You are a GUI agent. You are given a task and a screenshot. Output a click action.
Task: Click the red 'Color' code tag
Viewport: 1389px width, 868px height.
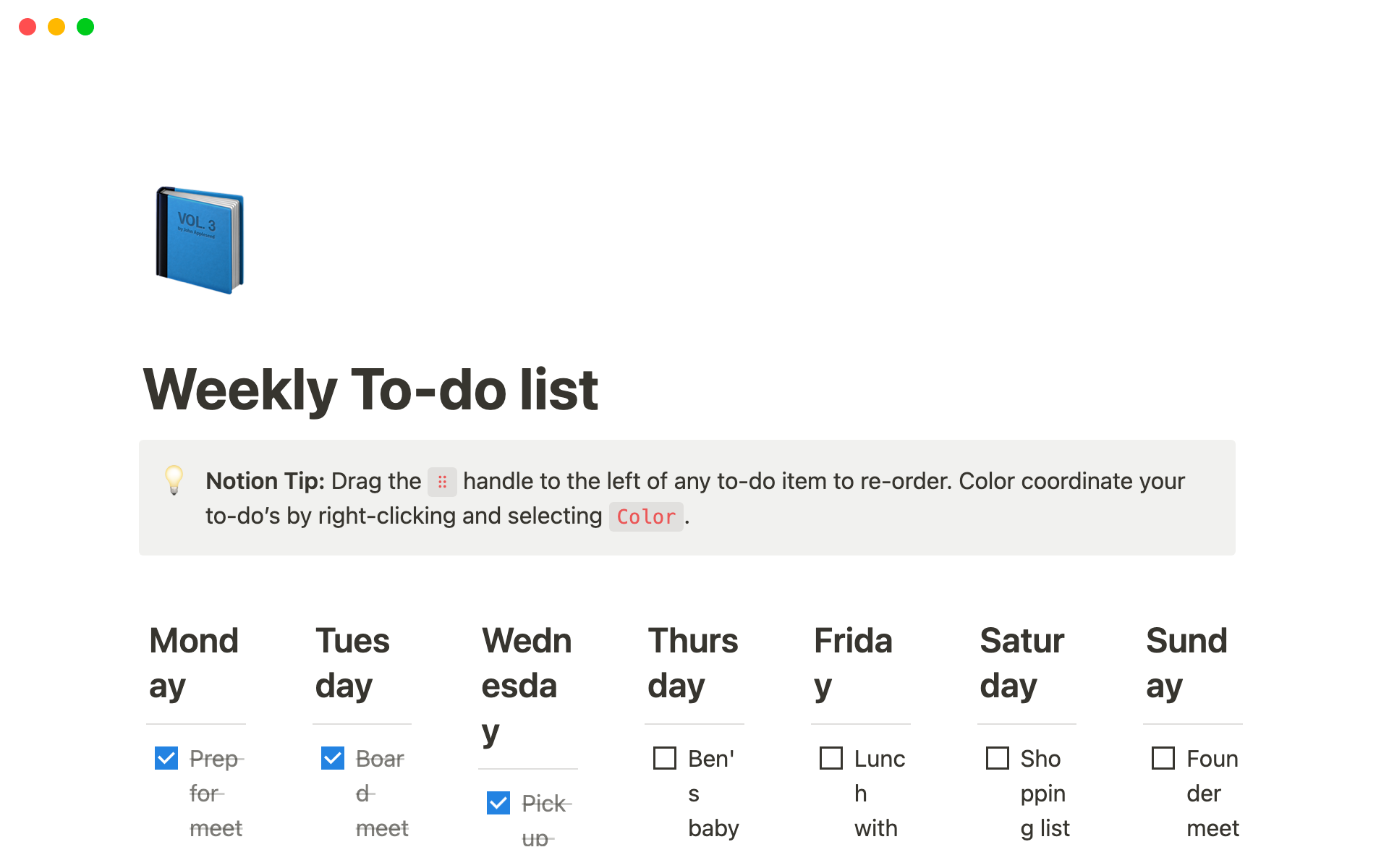(x=646, y=517)
